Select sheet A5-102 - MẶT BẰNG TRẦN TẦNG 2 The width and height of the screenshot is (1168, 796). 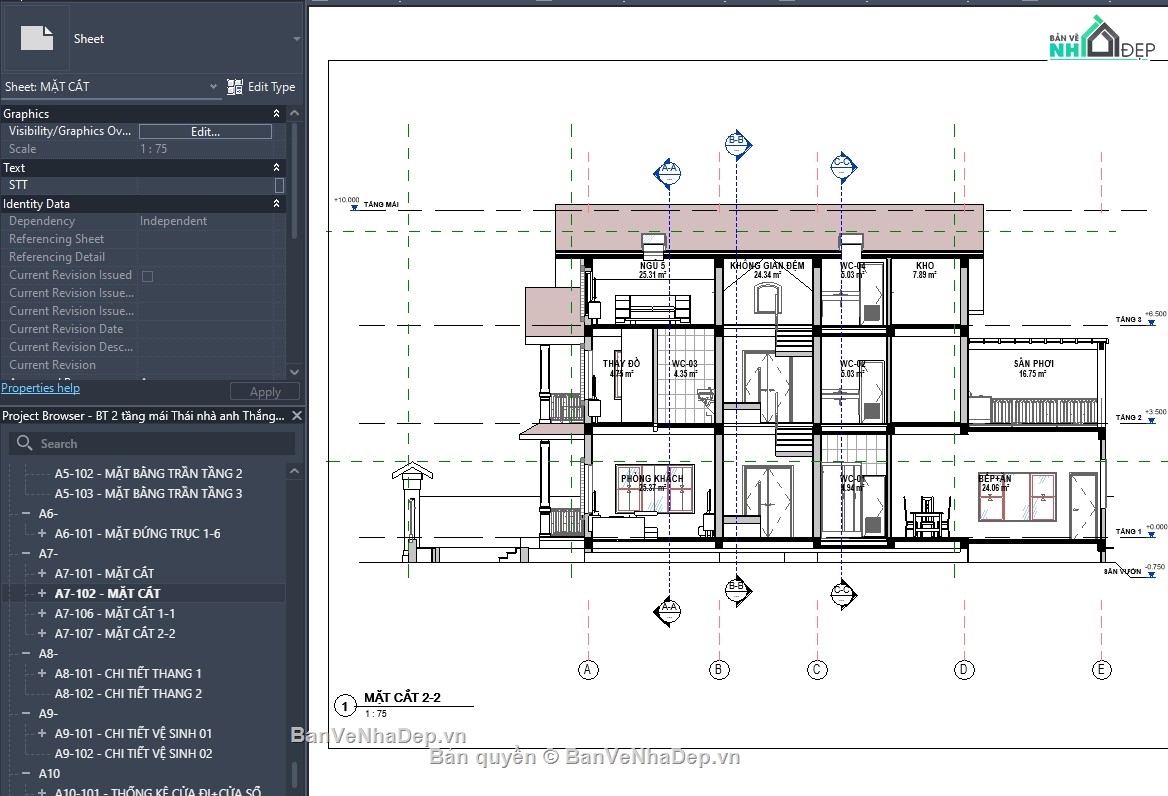click(x=148, y=473)
